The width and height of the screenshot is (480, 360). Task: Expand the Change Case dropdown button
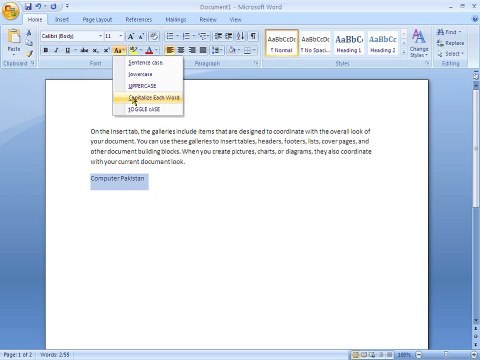(x=119, y=50)
